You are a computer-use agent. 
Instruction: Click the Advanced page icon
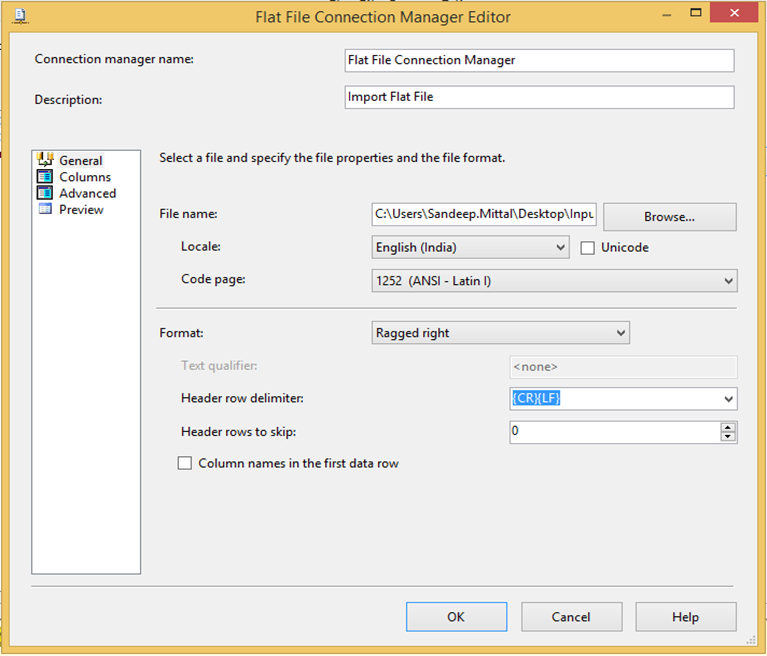click(x=44, y=193)
